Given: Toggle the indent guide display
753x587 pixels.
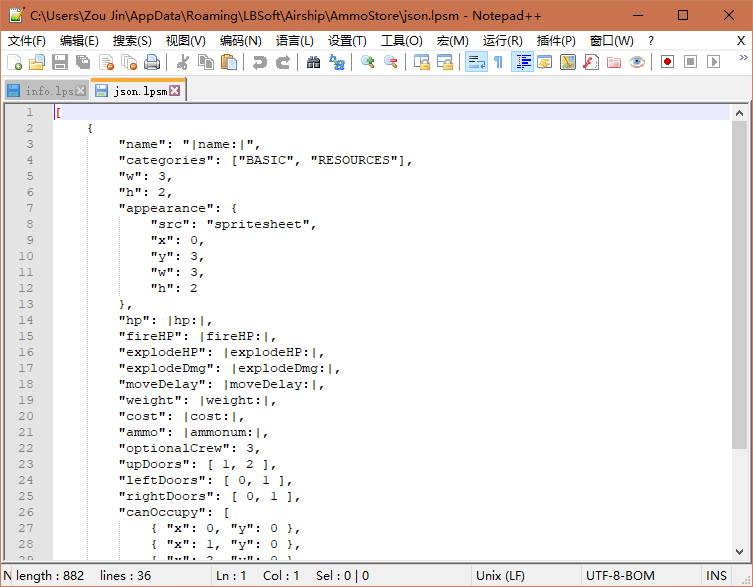Looking at the screenshot, I should pos(522,62).
